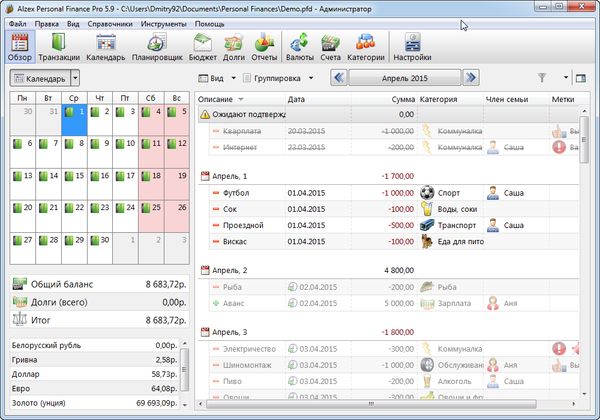
Task: Open the Инструменты menu
Action: pyautogui.click(x=164, y=24)
